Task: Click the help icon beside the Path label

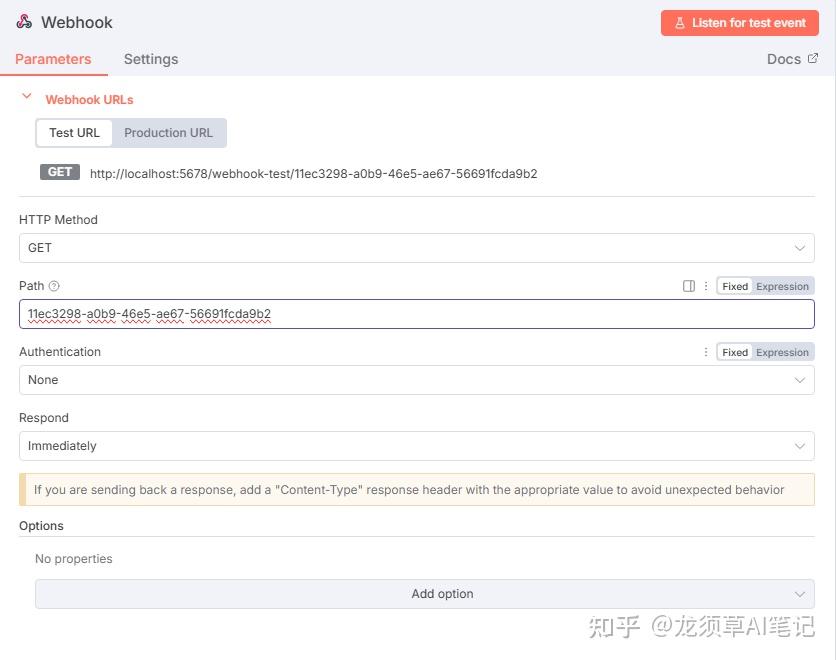Action: click(x=53, y=286)
